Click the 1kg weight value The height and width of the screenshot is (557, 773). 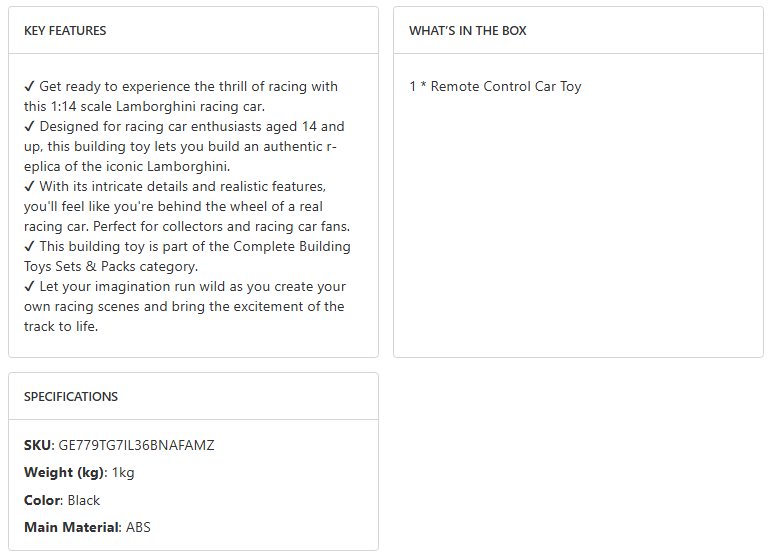pyautogui.click(x=123, y=473)
